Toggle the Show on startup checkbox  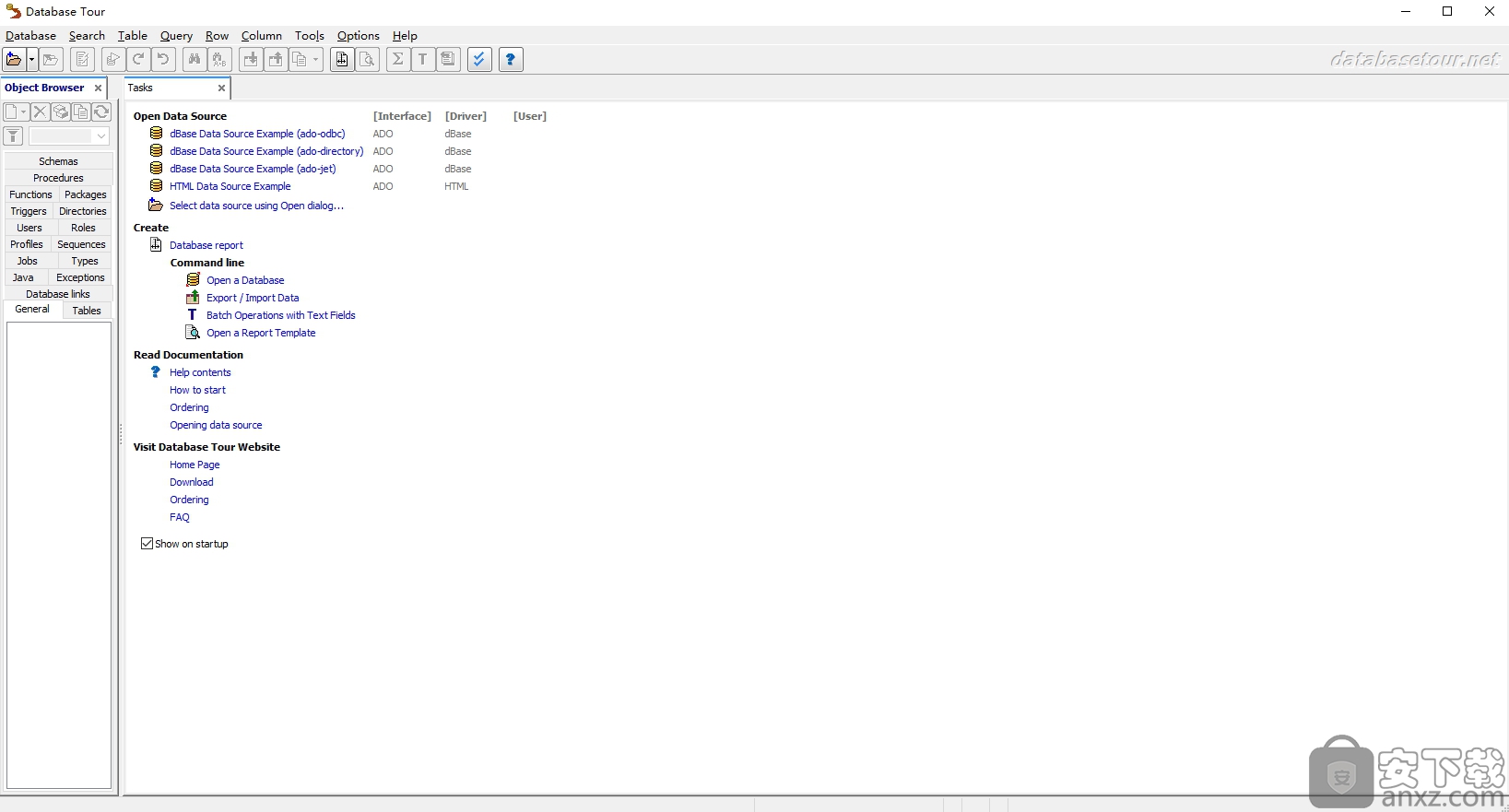pos(147,544)
